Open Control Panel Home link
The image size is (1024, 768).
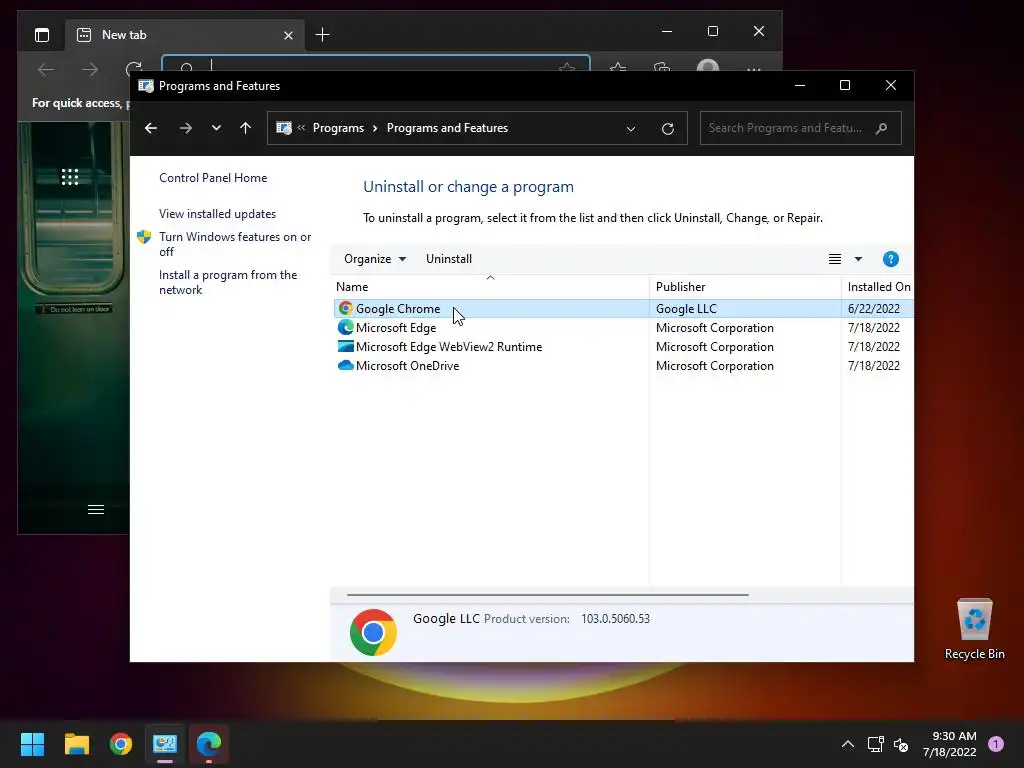click(x=213, y=178)
